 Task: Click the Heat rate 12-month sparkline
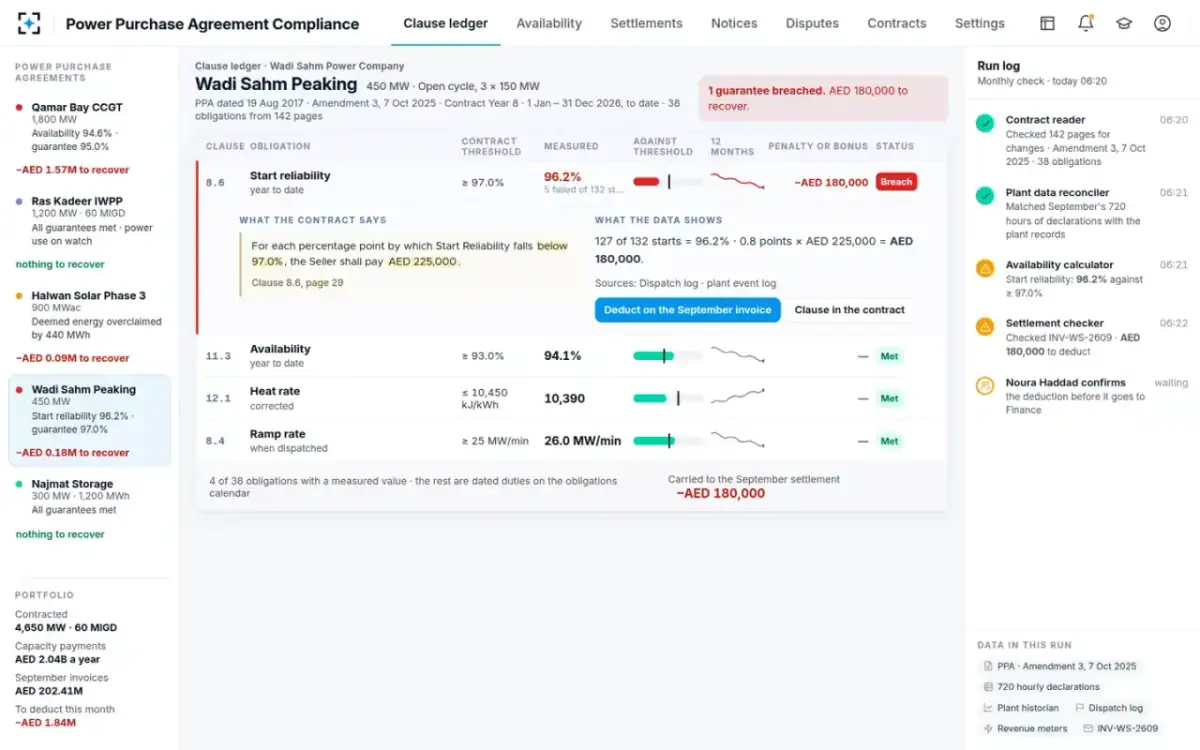[737, 397]
